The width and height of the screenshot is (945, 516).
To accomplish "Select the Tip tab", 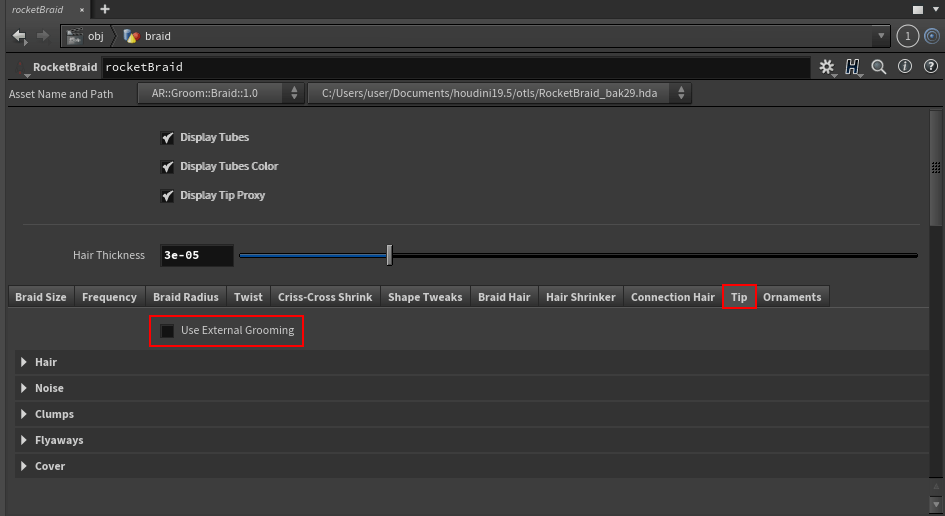I will [x=739, y=297].
